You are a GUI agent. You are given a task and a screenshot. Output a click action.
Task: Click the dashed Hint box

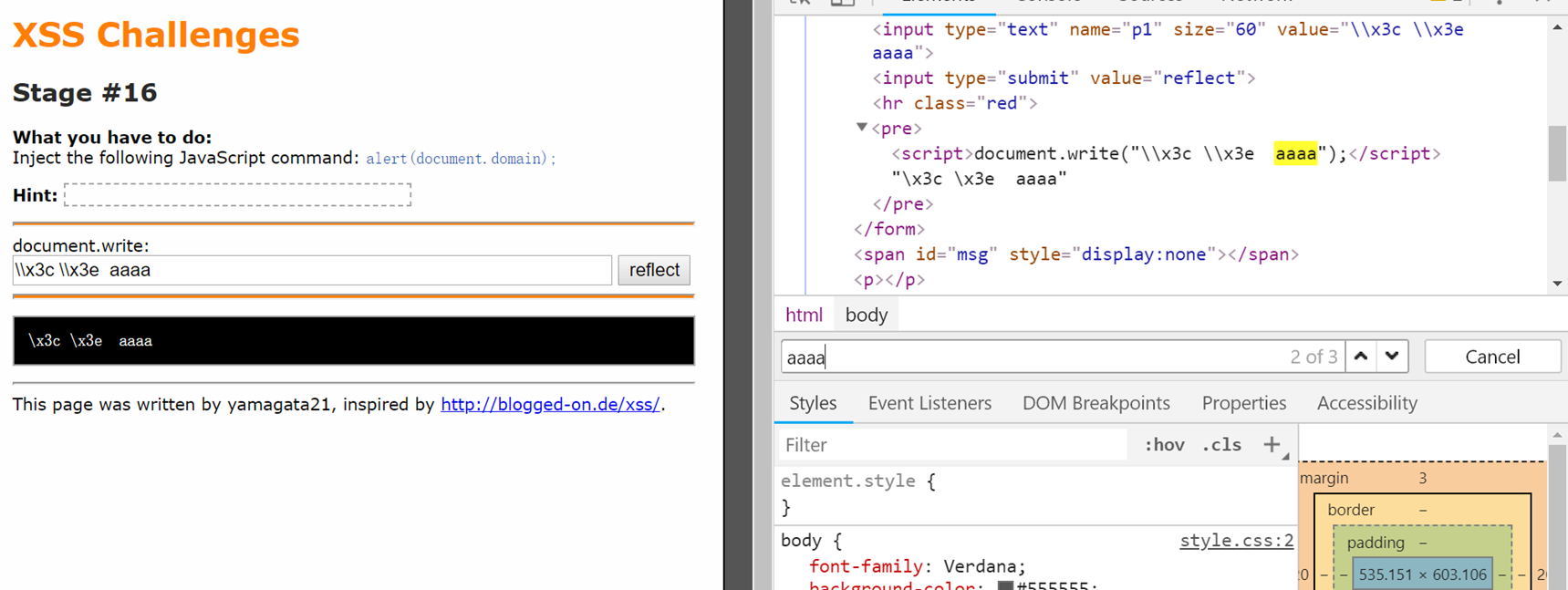point(238,194)
